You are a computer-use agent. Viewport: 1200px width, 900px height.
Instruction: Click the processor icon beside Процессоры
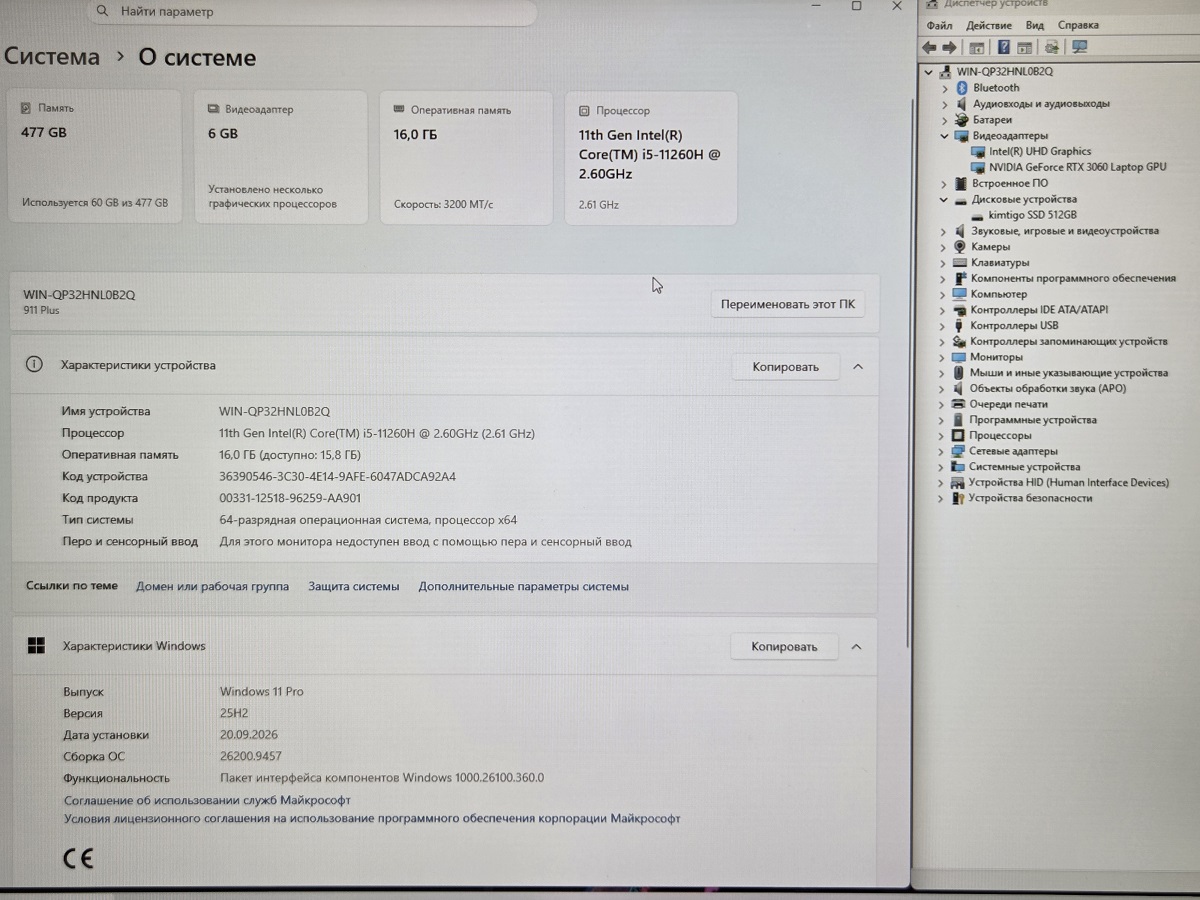click(x=959, y=436)
